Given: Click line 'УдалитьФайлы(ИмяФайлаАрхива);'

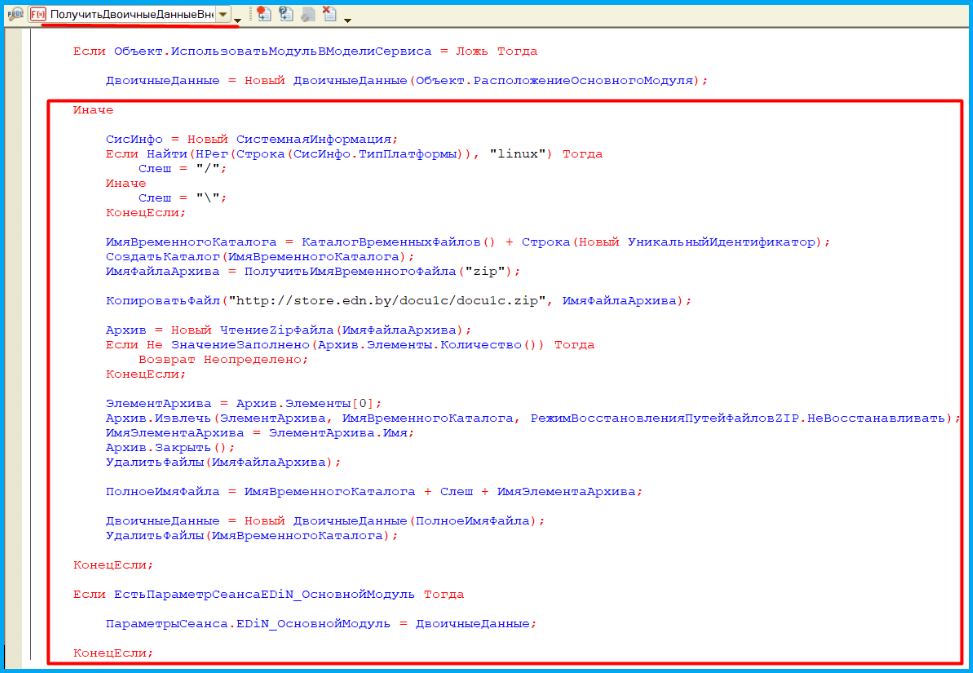Looking at the screenshot, I should click(x=223, y=463).
